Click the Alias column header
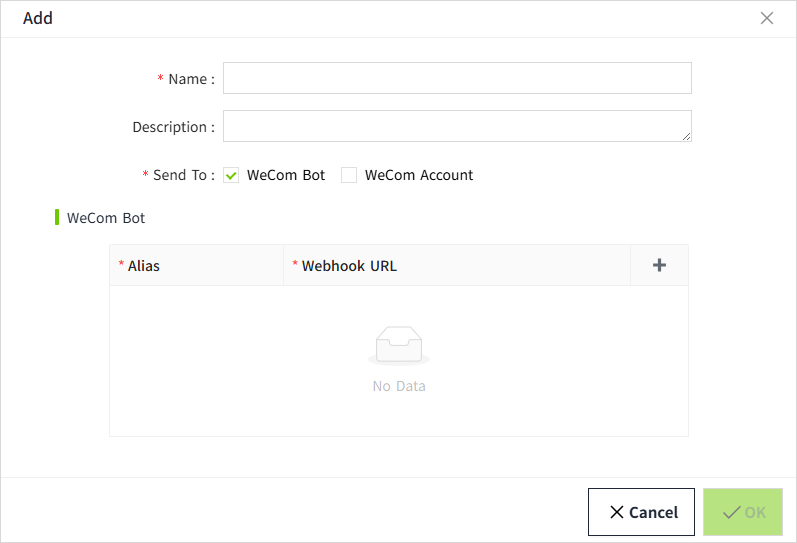Viewport: 797px width, 543px height. (x=144, y=266)
